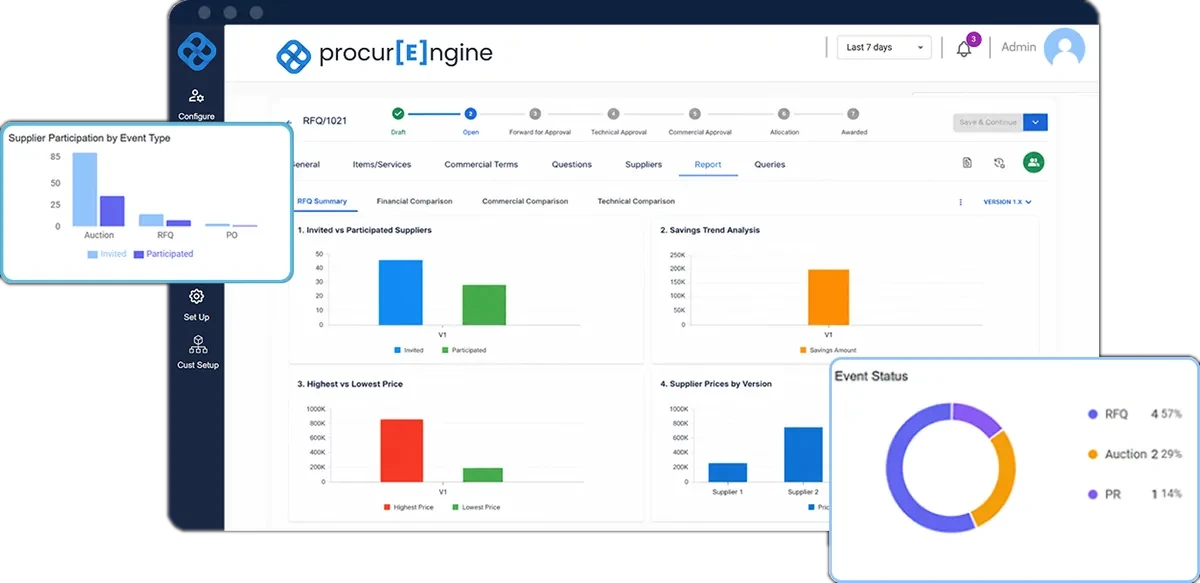Click the Auction Invited bar
This screenshot has height=583, width=1200.
[x=85, y=189]
